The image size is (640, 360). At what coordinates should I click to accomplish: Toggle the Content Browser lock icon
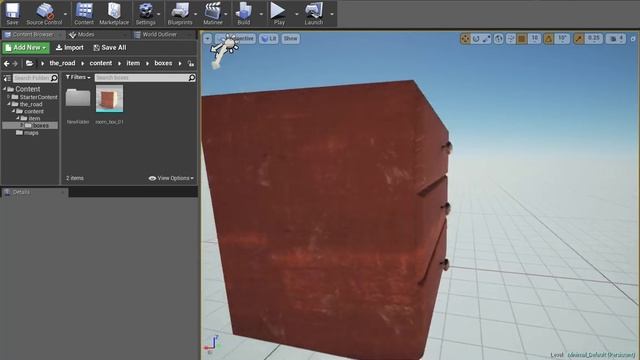click(191, 64)
